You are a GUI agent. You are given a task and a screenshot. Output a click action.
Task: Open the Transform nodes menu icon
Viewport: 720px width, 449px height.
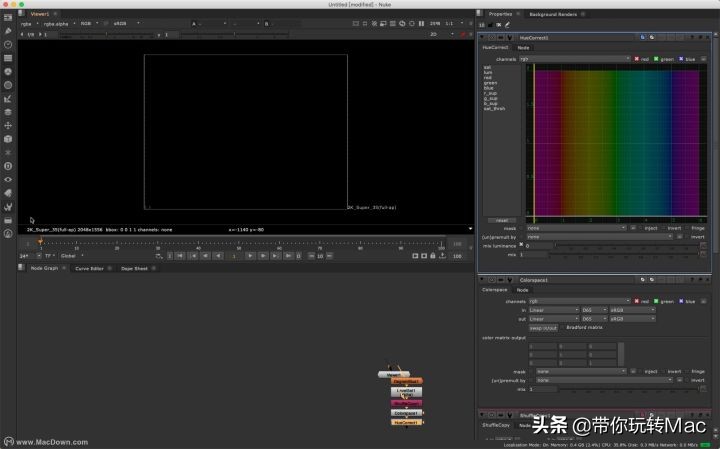(8, 125)
